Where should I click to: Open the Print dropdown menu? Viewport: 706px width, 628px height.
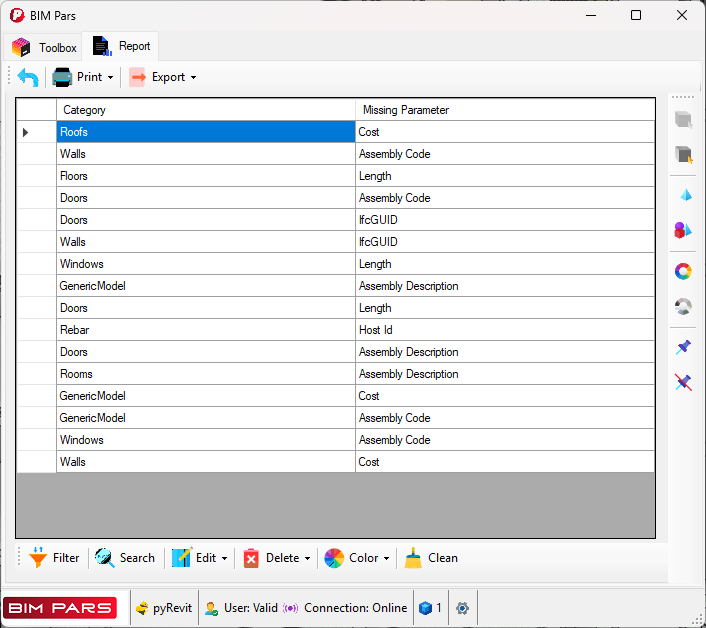[84, 77]
